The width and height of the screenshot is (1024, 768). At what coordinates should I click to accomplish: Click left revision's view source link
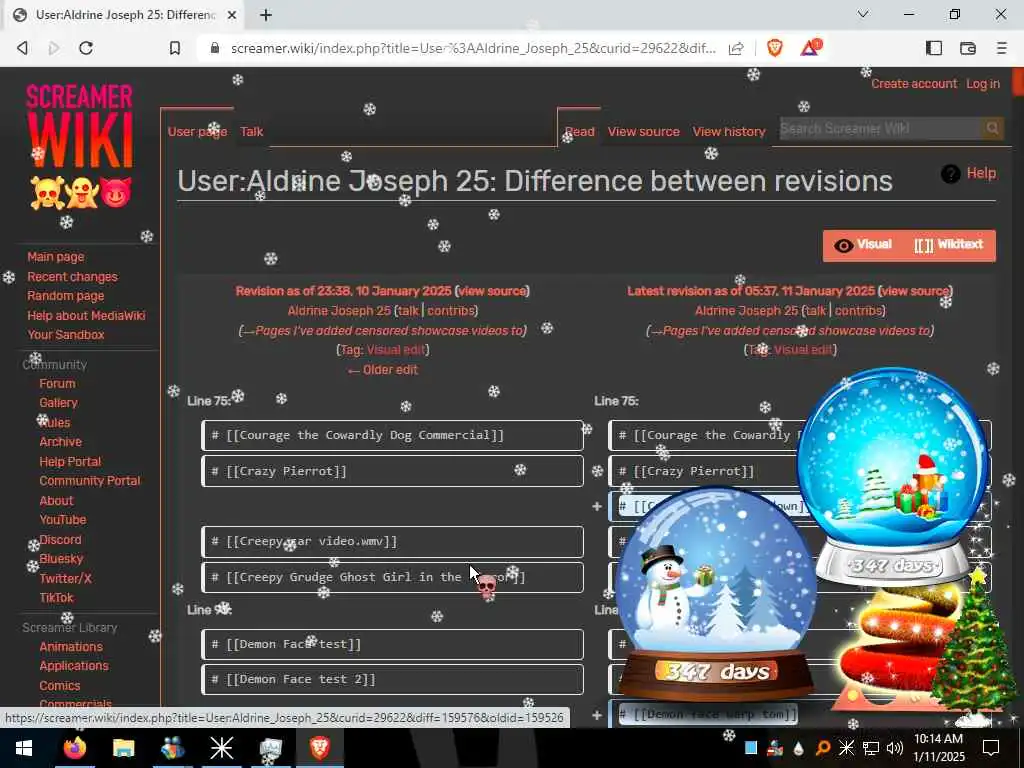(x=492, y=291)
